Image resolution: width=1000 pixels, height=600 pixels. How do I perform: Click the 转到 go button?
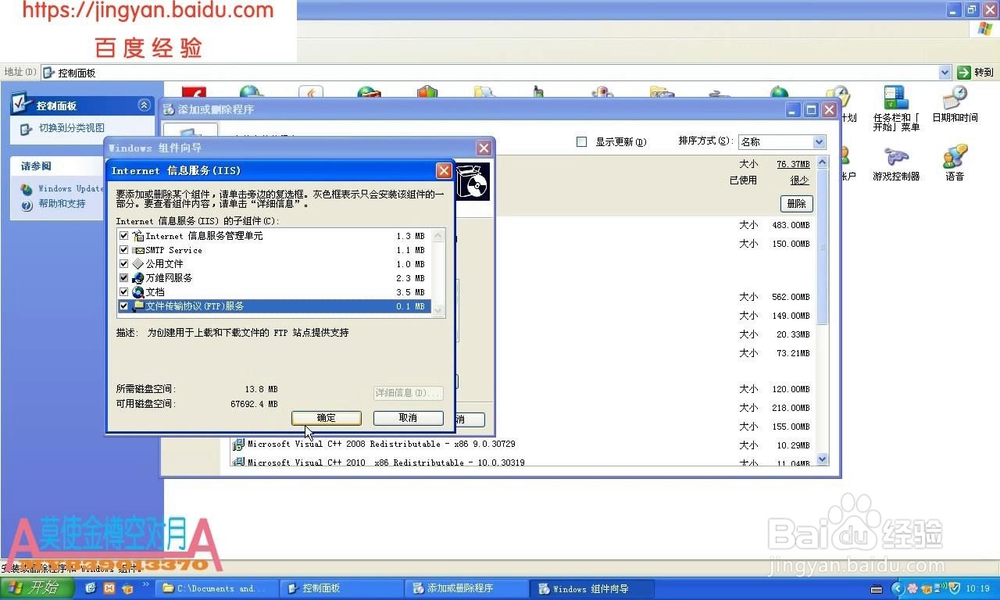coord(976,73)
